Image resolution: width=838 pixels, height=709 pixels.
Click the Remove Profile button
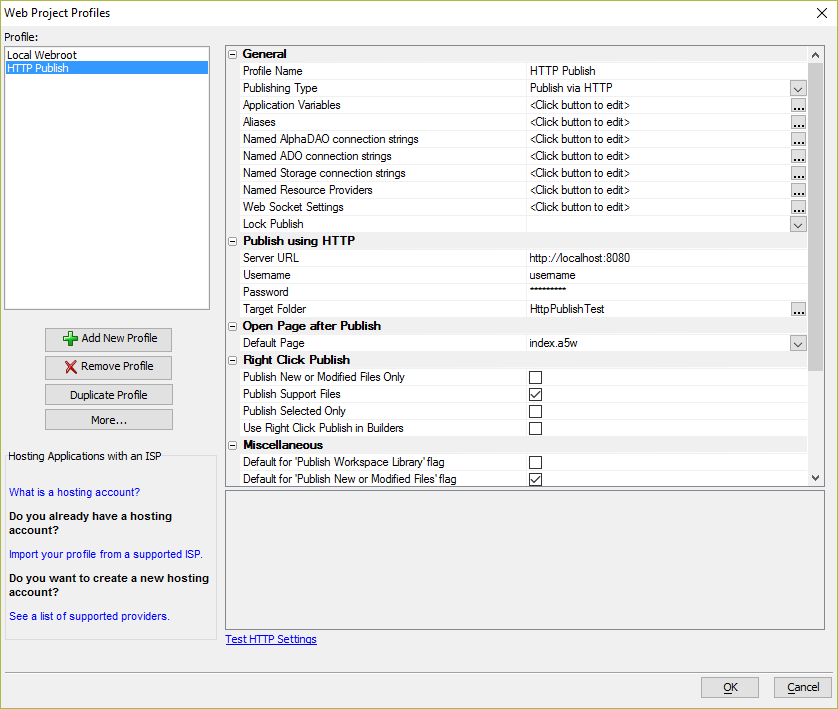click(108, 367)
